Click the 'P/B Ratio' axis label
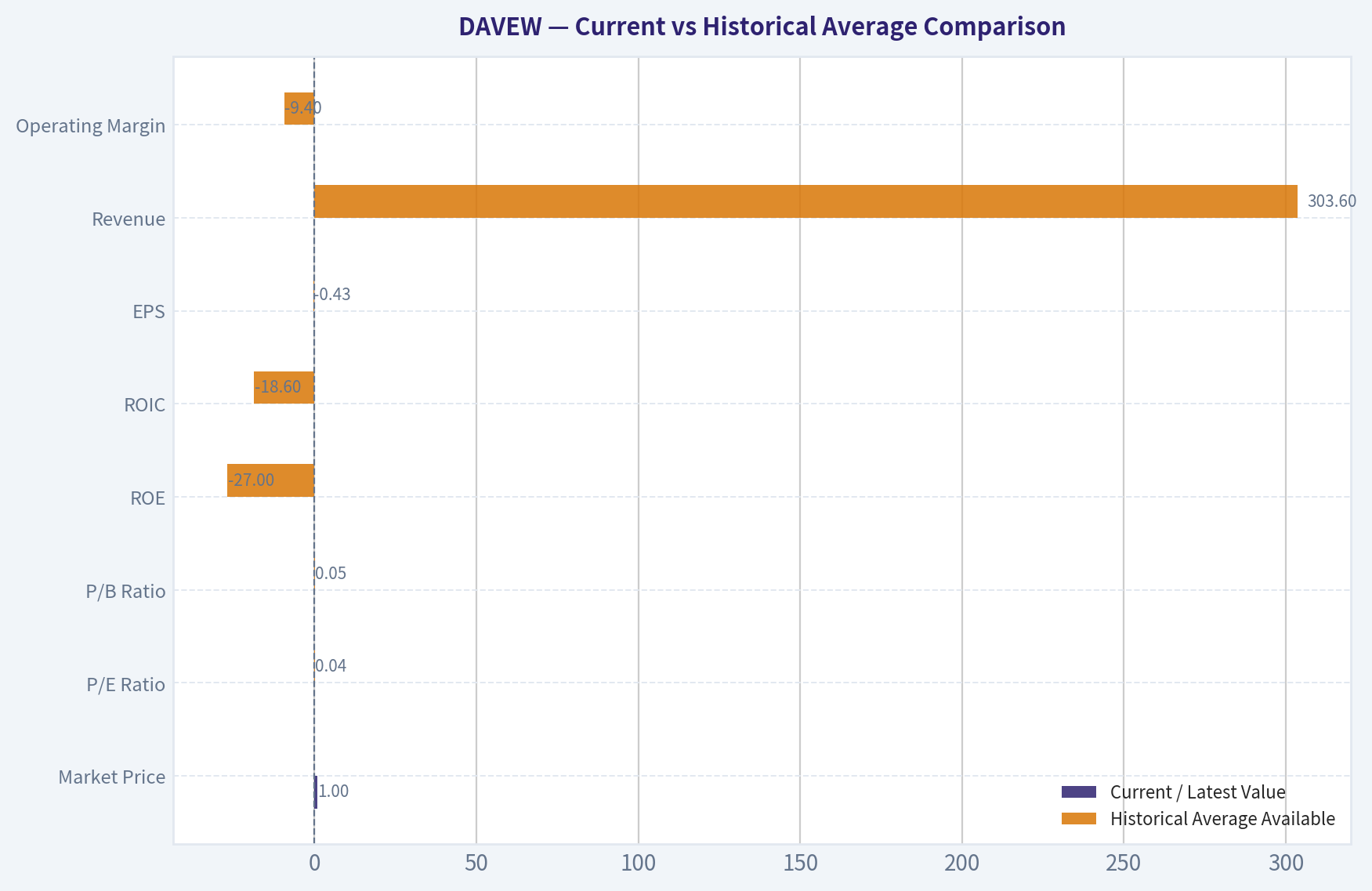Viewport: 1372px width, 891px height. (126, 591)
